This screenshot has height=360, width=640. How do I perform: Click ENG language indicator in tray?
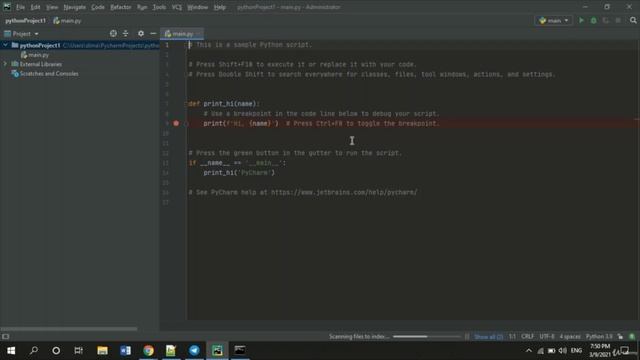click(576, 350)
